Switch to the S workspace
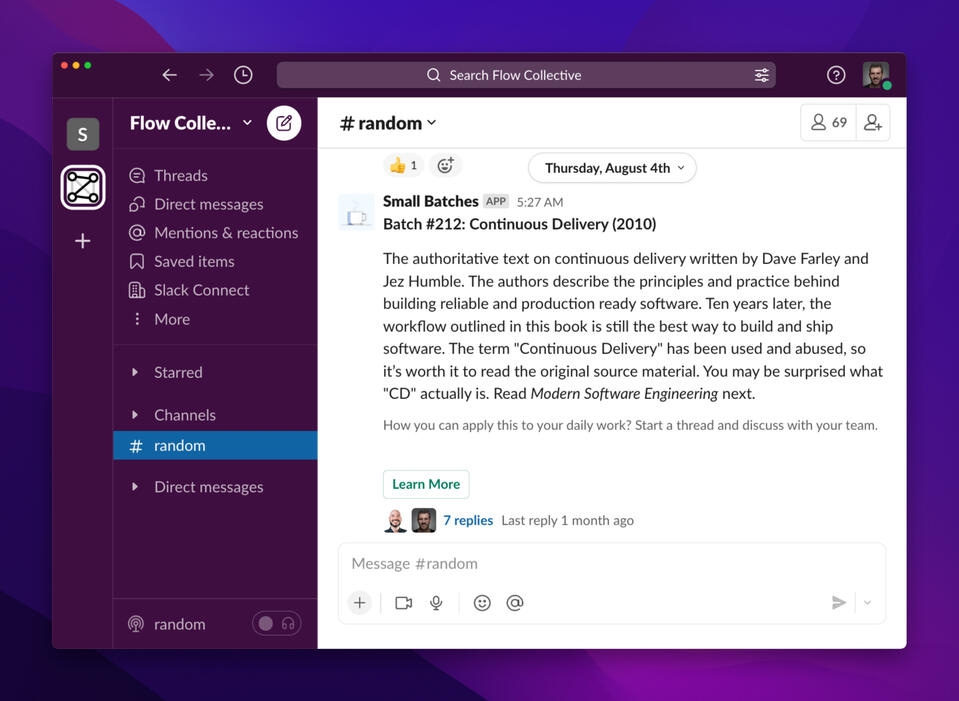The image size is (959, 701). [83, 134]
